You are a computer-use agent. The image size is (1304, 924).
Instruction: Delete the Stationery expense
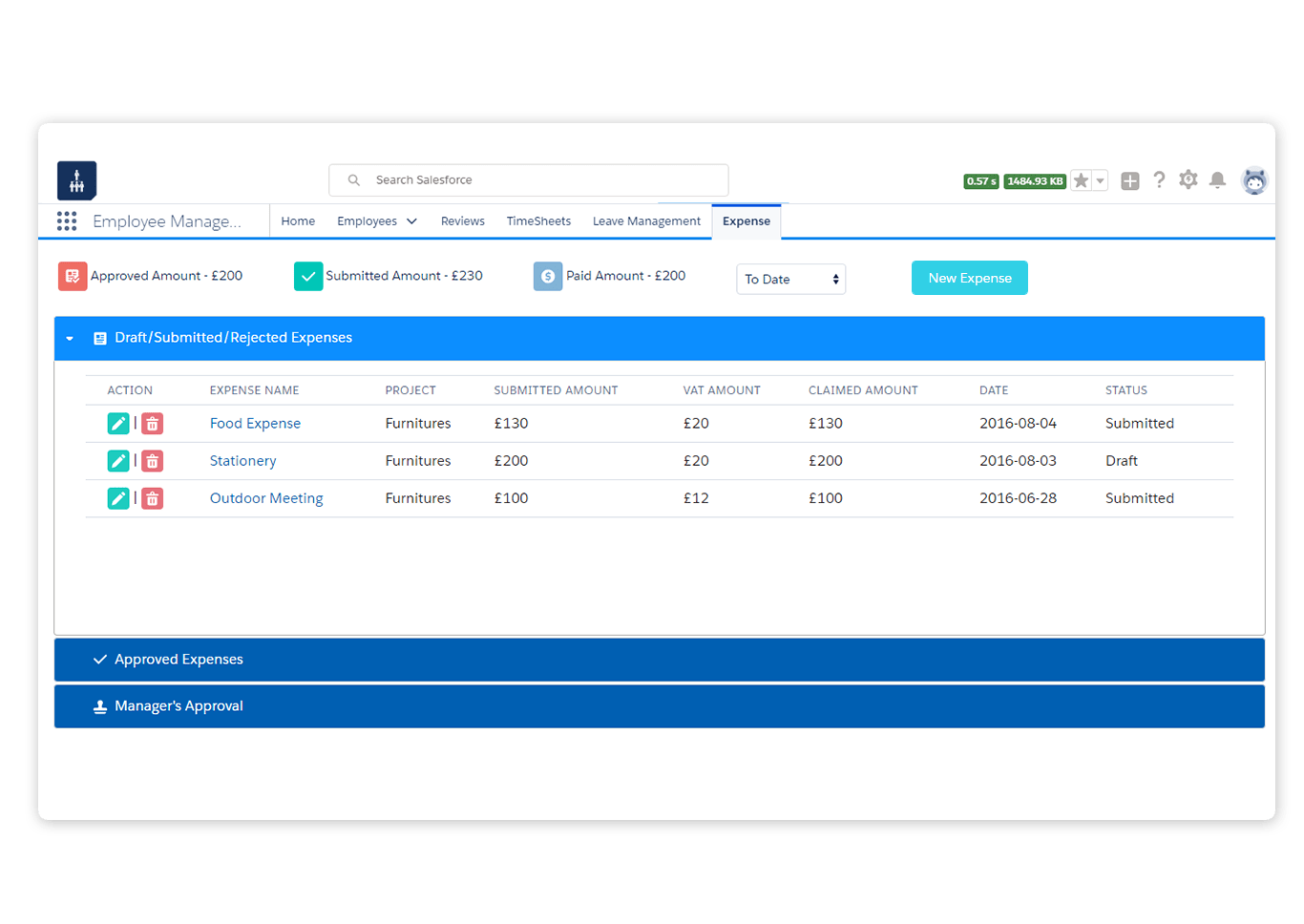pyautogui.click(x=153, y=461)
